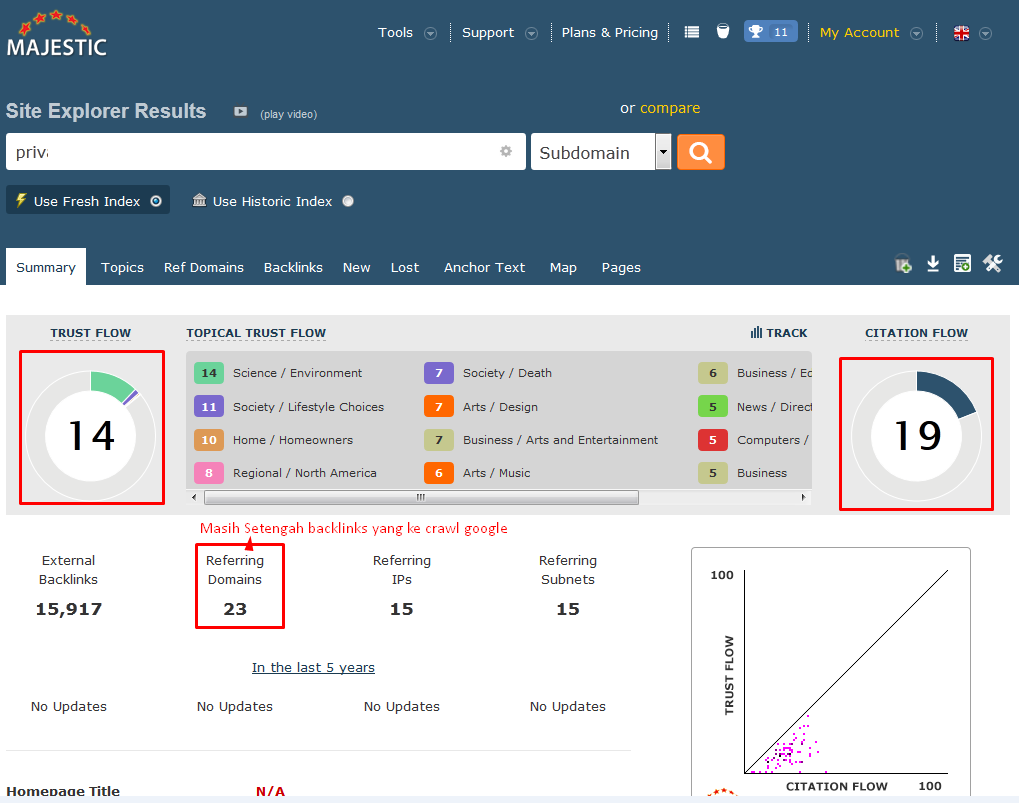Click the purple 11 Society / Lifestyle Choices swatch
This screenshot has width=1019, height=803.
(x=209, y=407)
